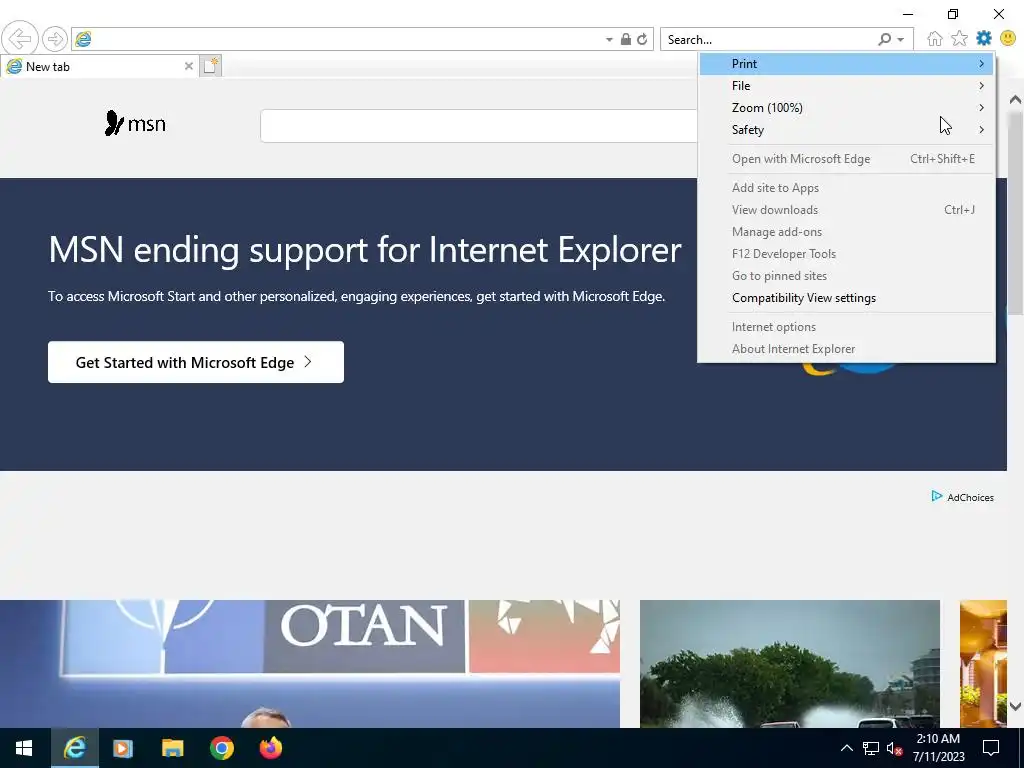Click the AdChoices triangle icon
1024x768 pixels.
pos(936,496)
